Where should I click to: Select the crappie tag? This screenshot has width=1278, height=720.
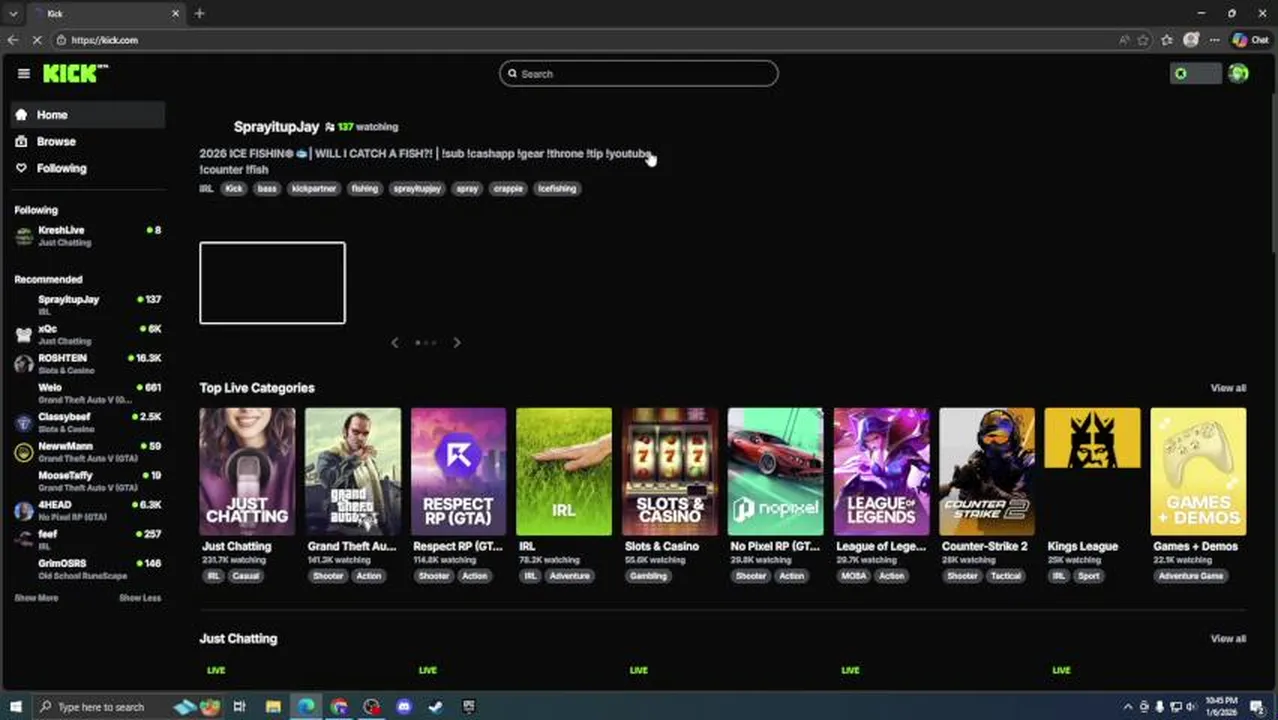[x=508, y=188]
